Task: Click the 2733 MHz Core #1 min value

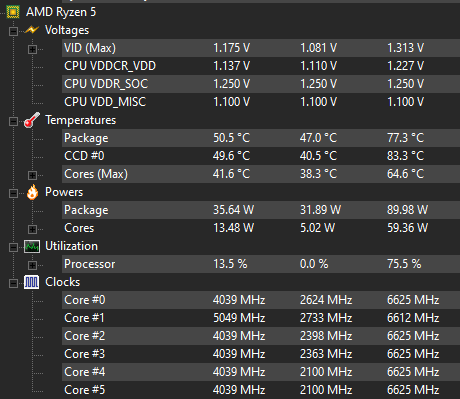Action: [326, 318]
